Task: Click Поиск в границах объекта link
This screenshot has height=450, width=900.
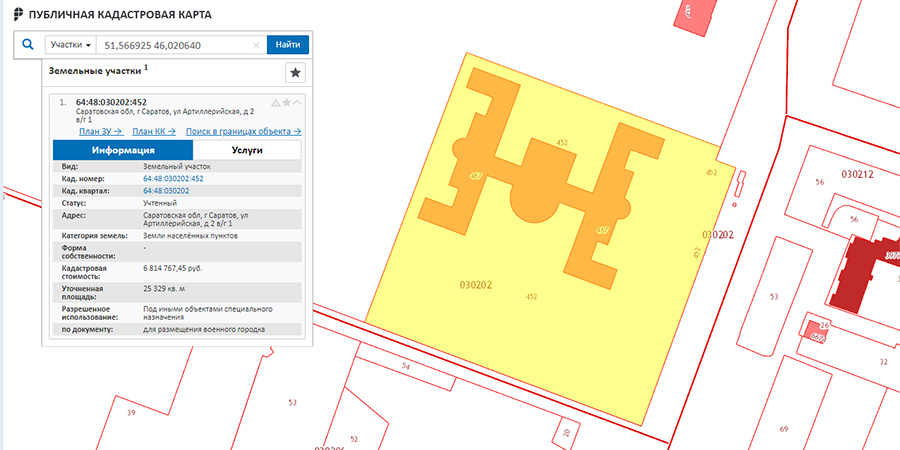Action: 244,131
